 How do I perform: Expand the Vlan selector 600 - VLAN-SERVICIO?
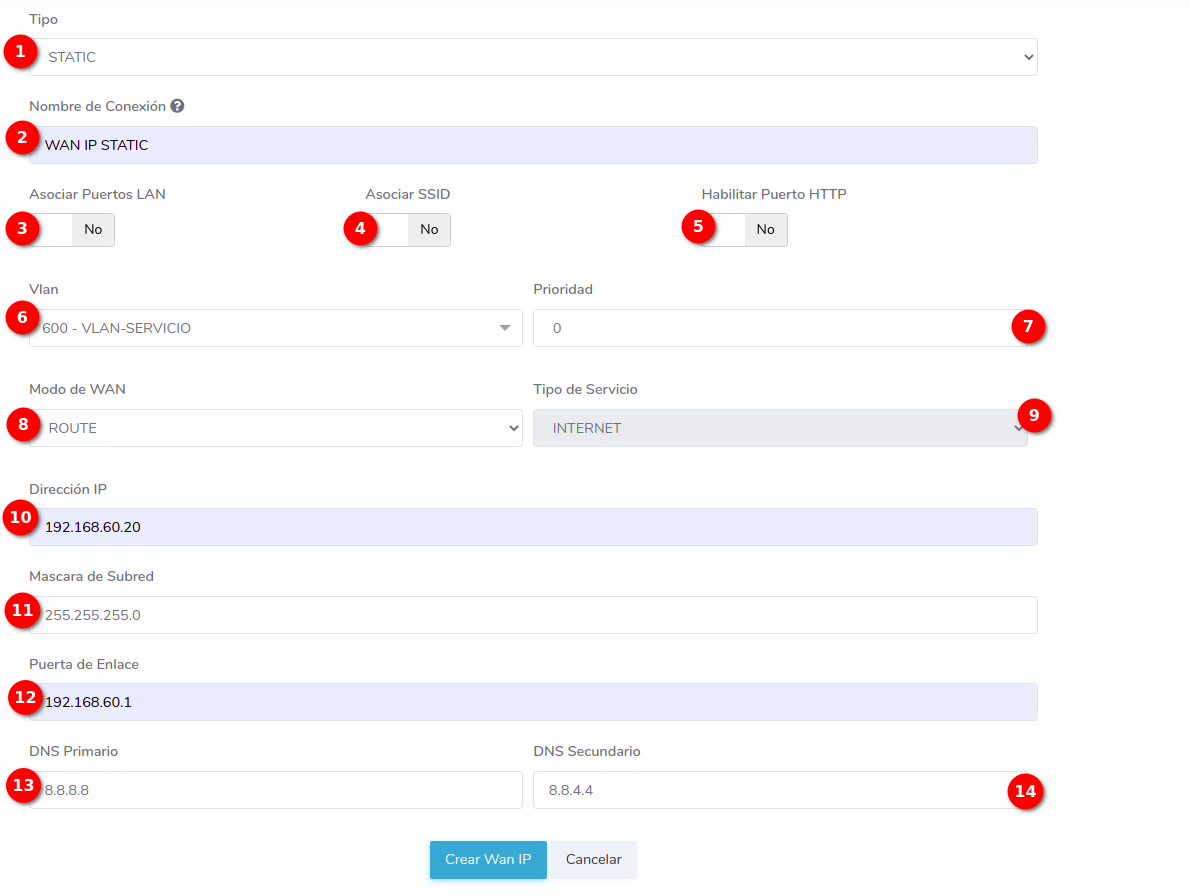click(x=276, y=328)
